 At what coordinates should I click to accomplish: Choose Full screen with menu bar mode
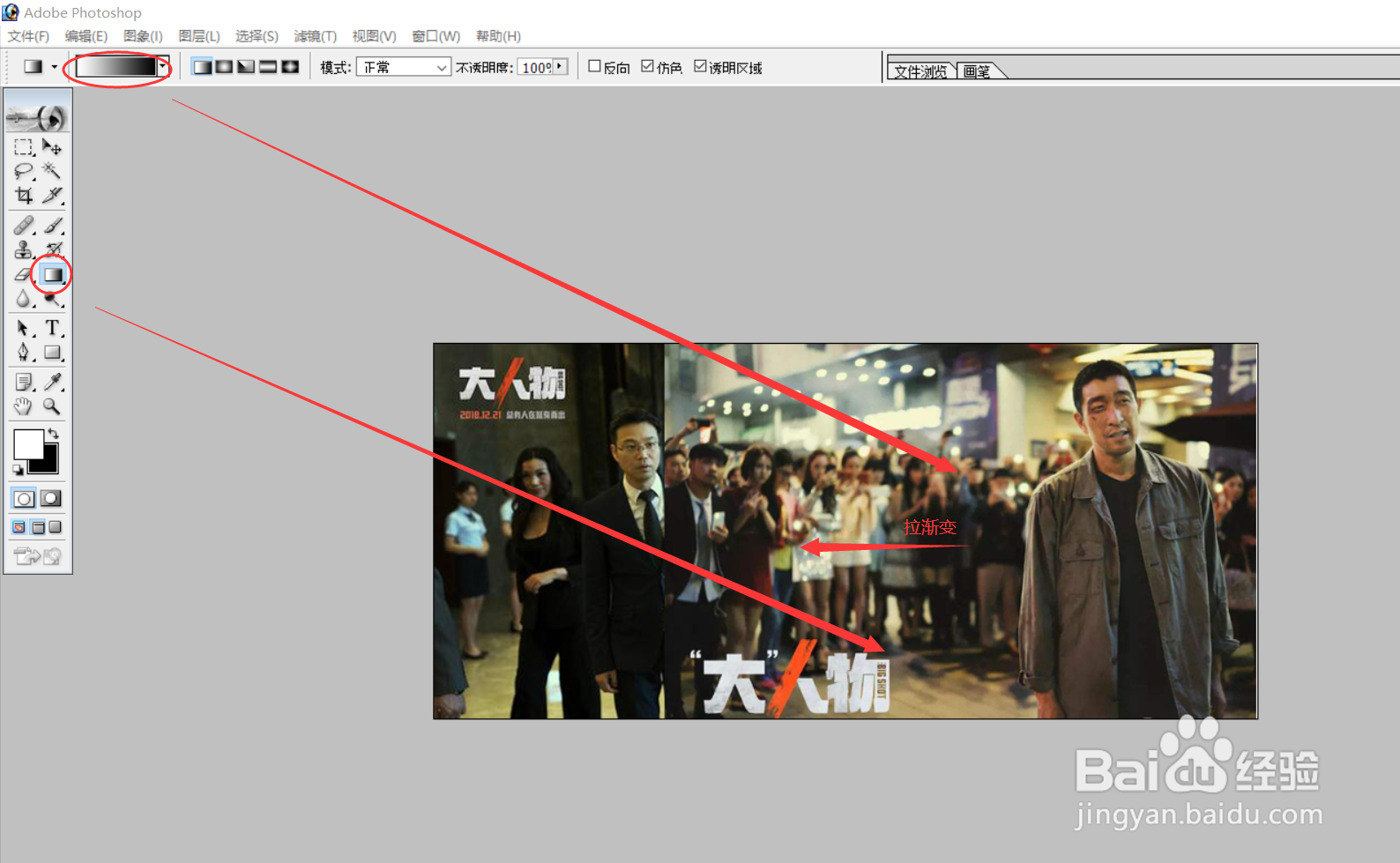38,527
